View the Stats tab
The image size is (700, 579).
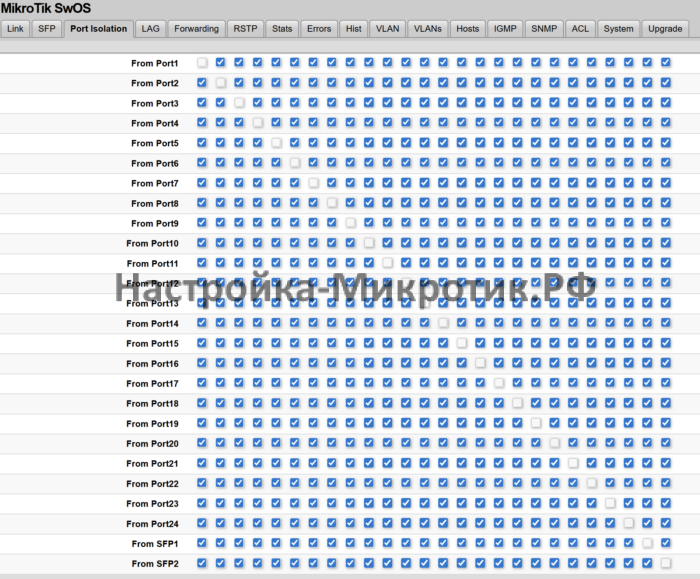coord(282,29)
